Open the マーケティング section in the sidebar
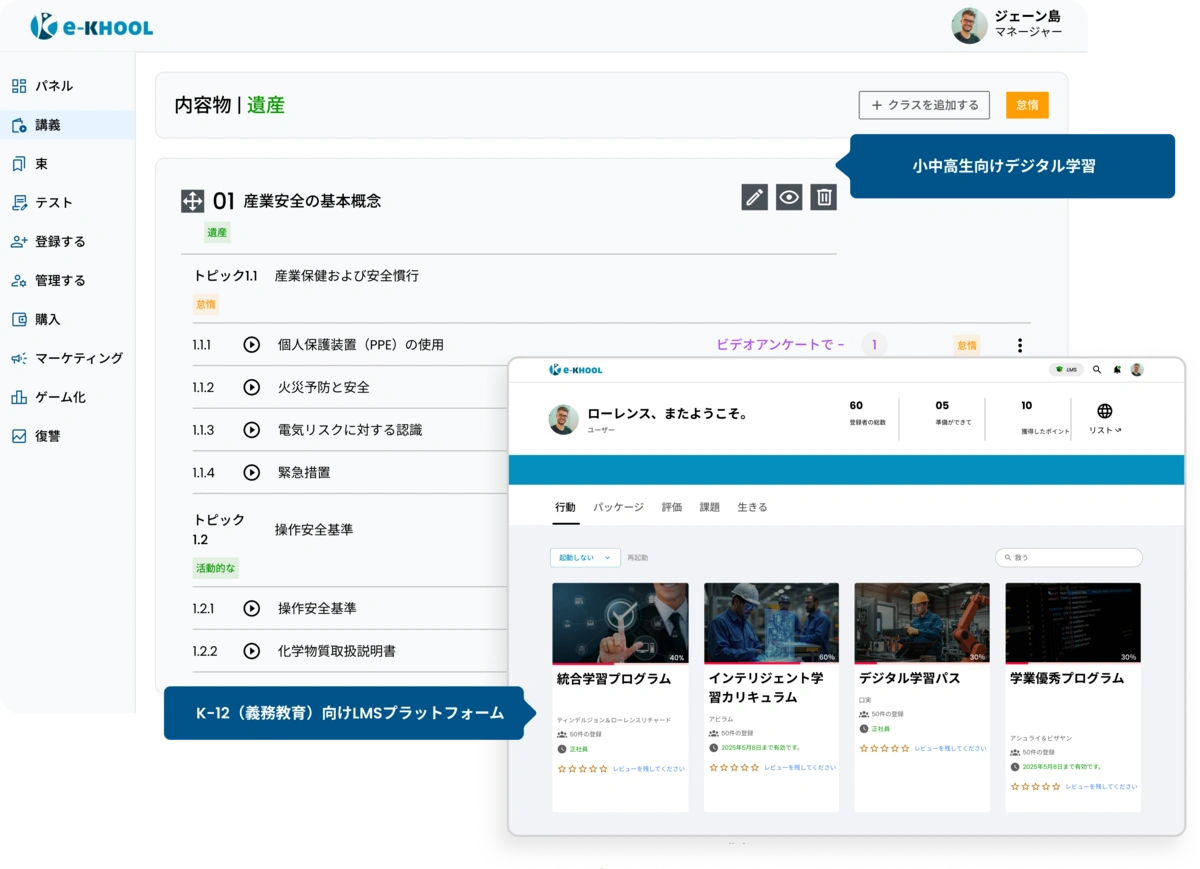Image resolution: width=1200 pixels, height=869 pixels. tap(67, 357)
